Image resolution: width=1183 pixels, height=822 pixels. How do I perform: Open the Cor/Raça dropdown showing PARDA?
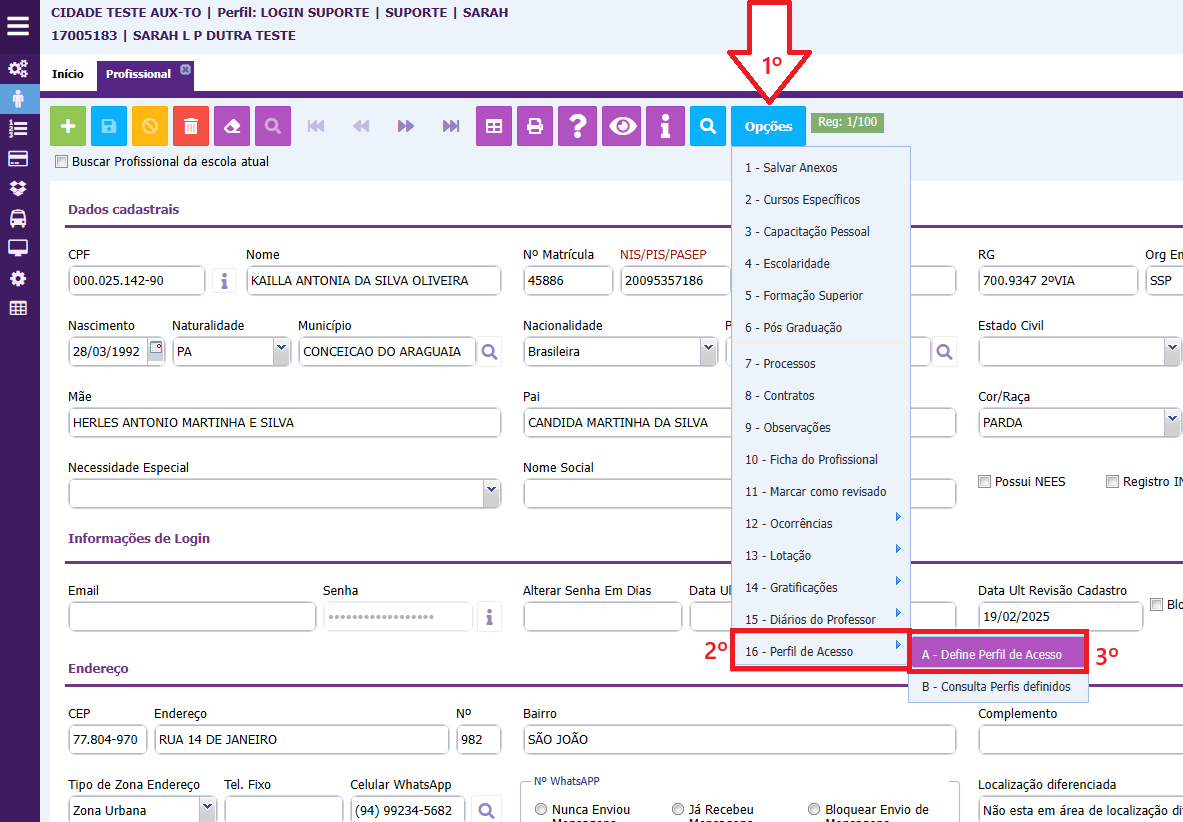click(x=1172, y=422)
